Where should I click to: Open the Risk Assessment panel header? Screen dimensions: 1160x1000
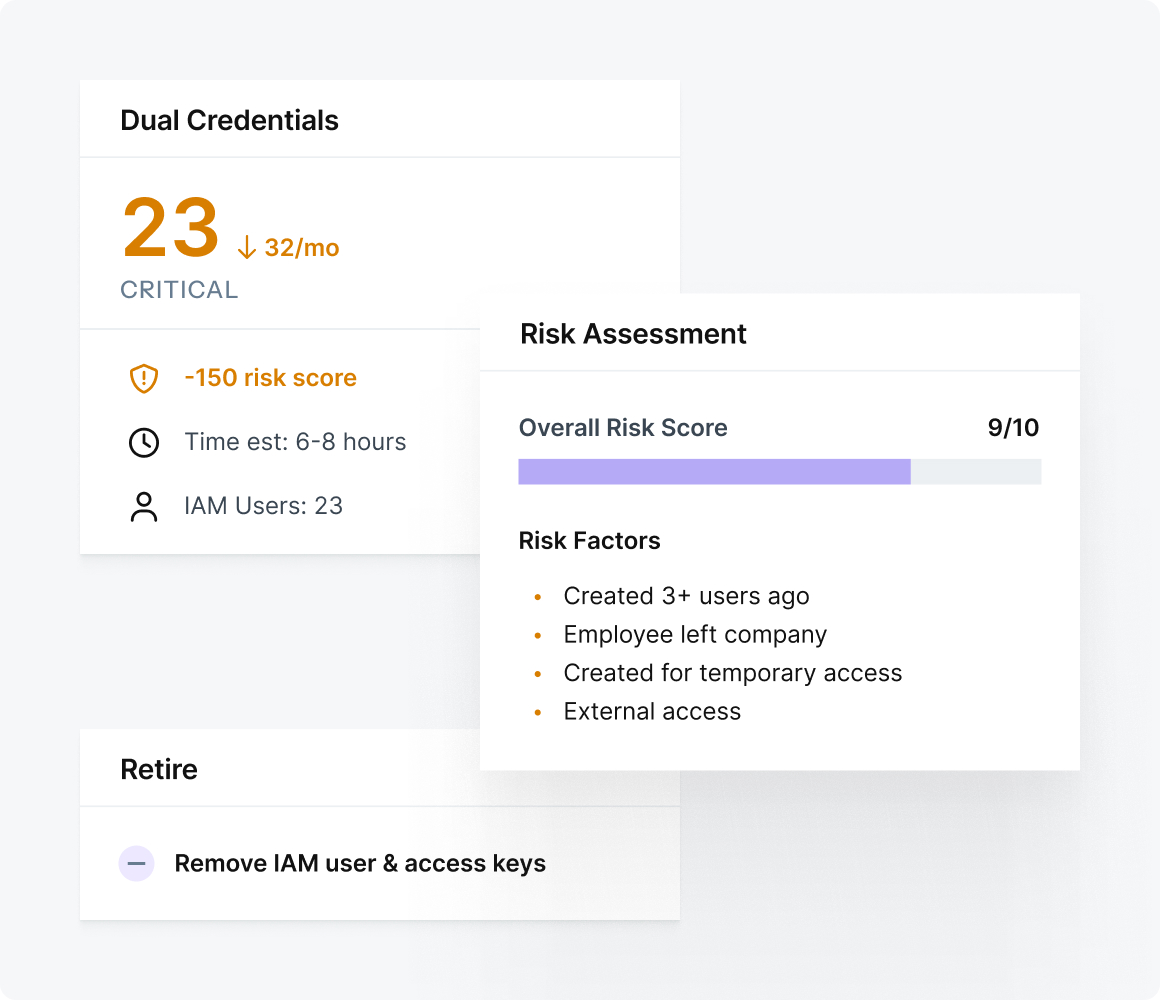pyautogui.click(x=633, y=334)
